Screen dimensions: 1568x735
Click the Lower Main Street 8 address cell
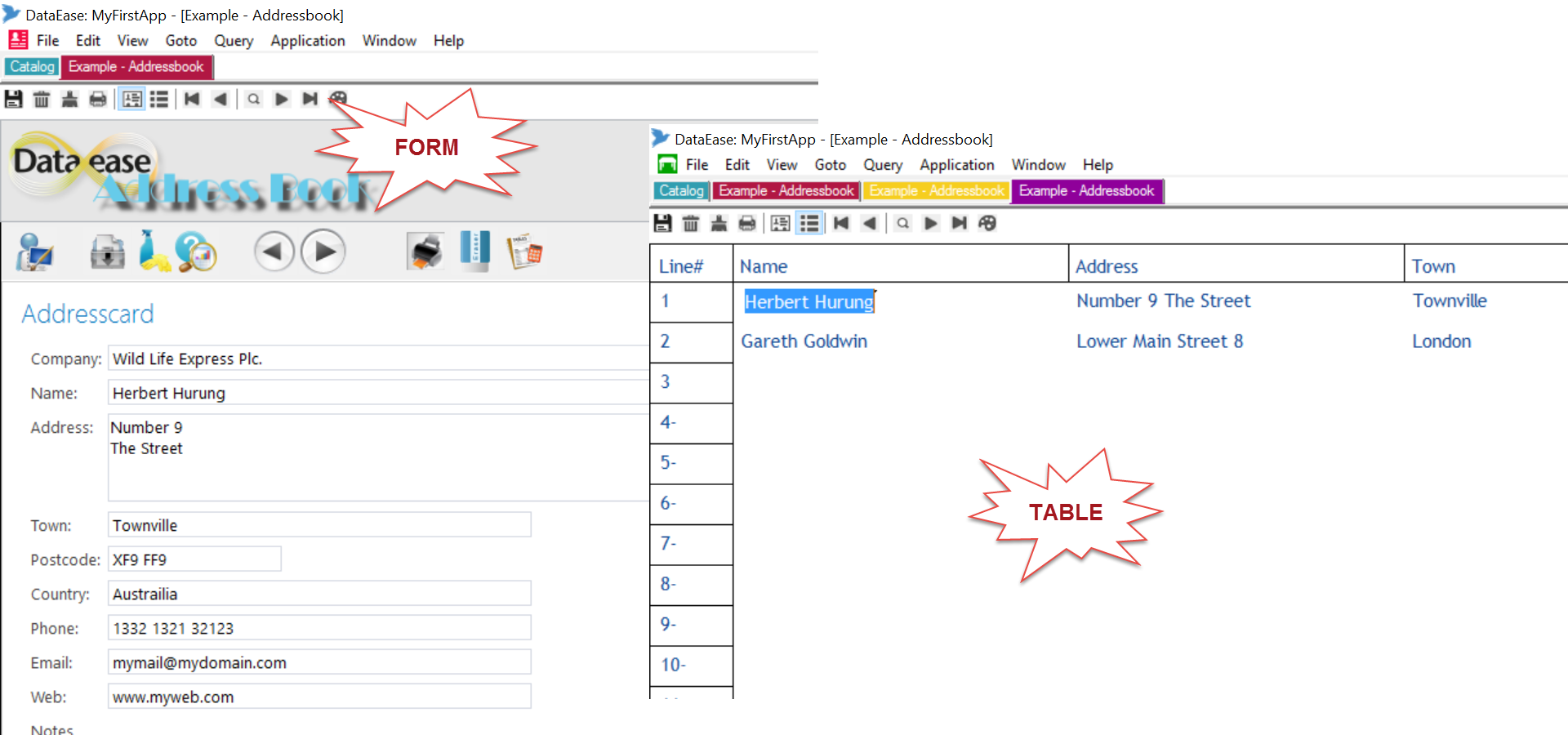pos(1160,341)
